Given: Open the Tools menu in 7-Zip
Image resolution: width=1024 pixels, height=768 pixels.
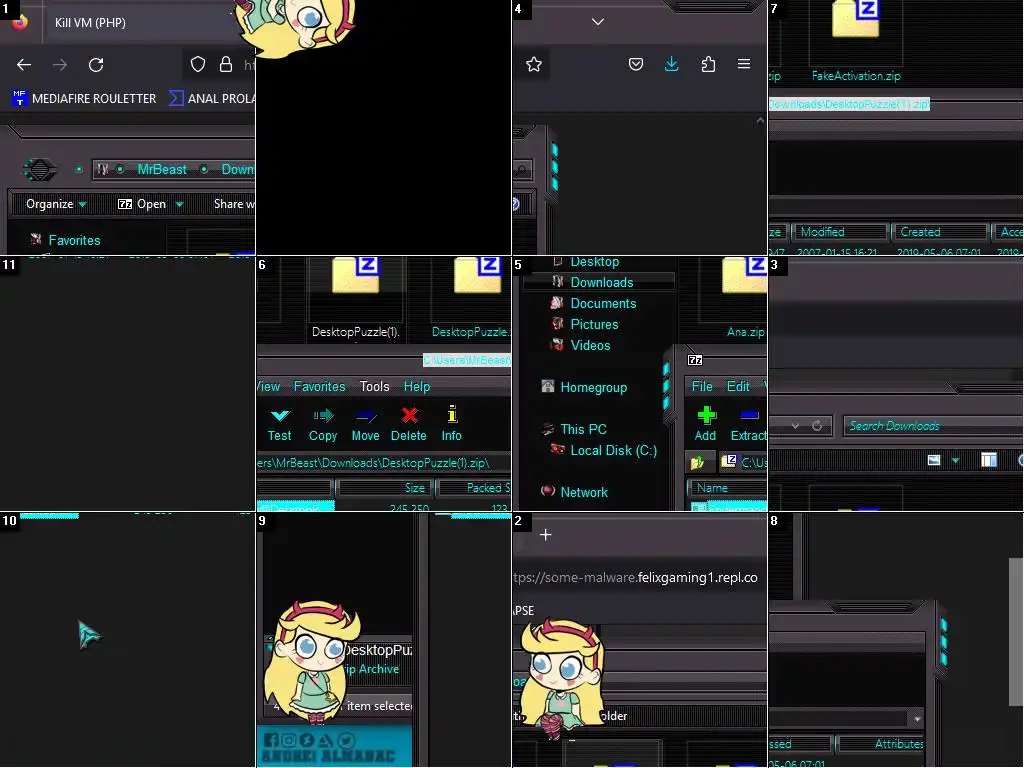Looking at the screenshot, I should pos(374,387).
